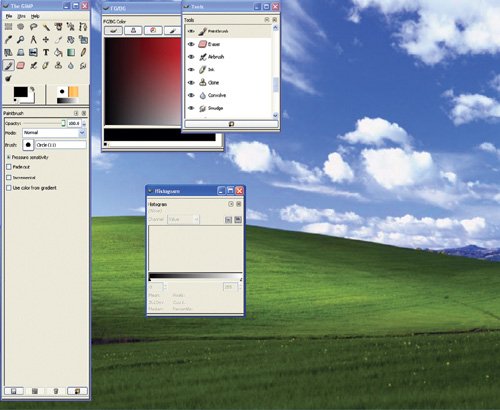This screenshot has height=410, width=500.
Task: Switch to GIMP color selector tab in FG/BG
Action: coord(114,31)
